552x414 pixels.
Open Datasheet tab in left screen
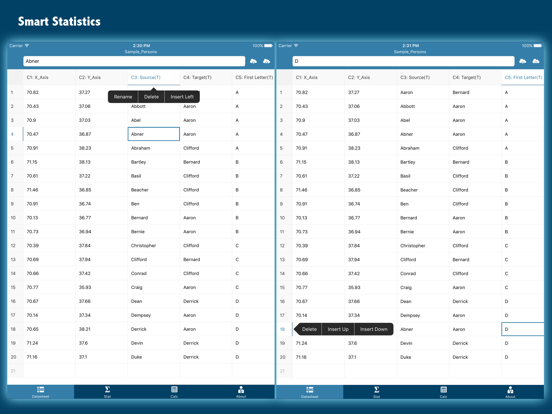[40, 392]
